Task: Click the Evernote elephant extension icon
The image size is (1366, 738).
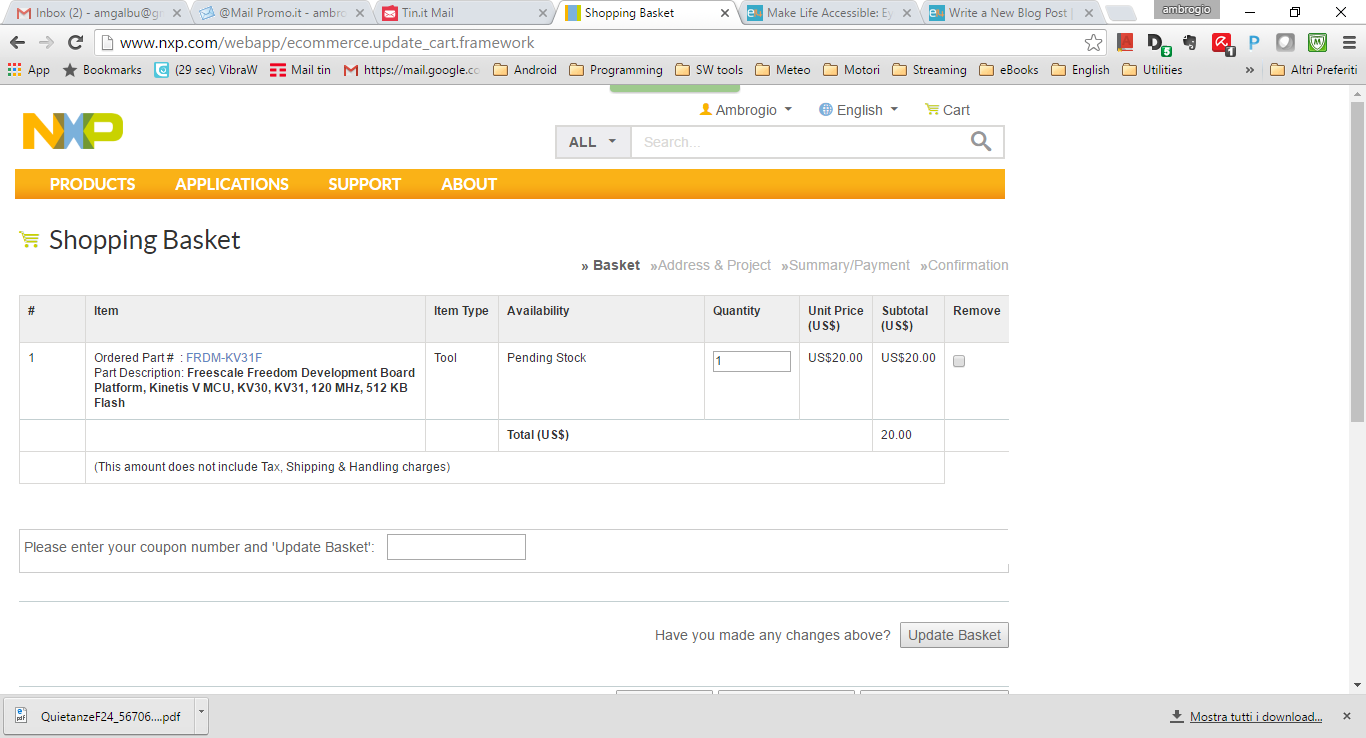Action: coord(1189,43)
